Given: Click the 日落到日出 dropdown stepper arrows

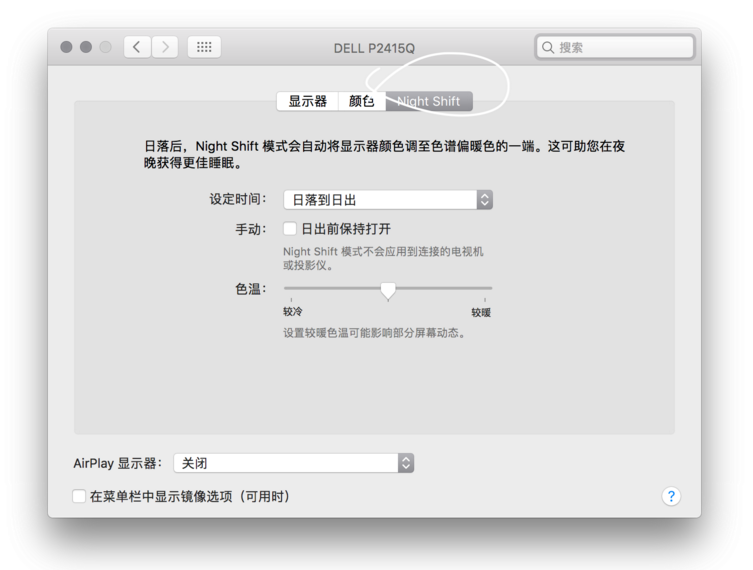Looking at the screenshot, I should [485, 200].
